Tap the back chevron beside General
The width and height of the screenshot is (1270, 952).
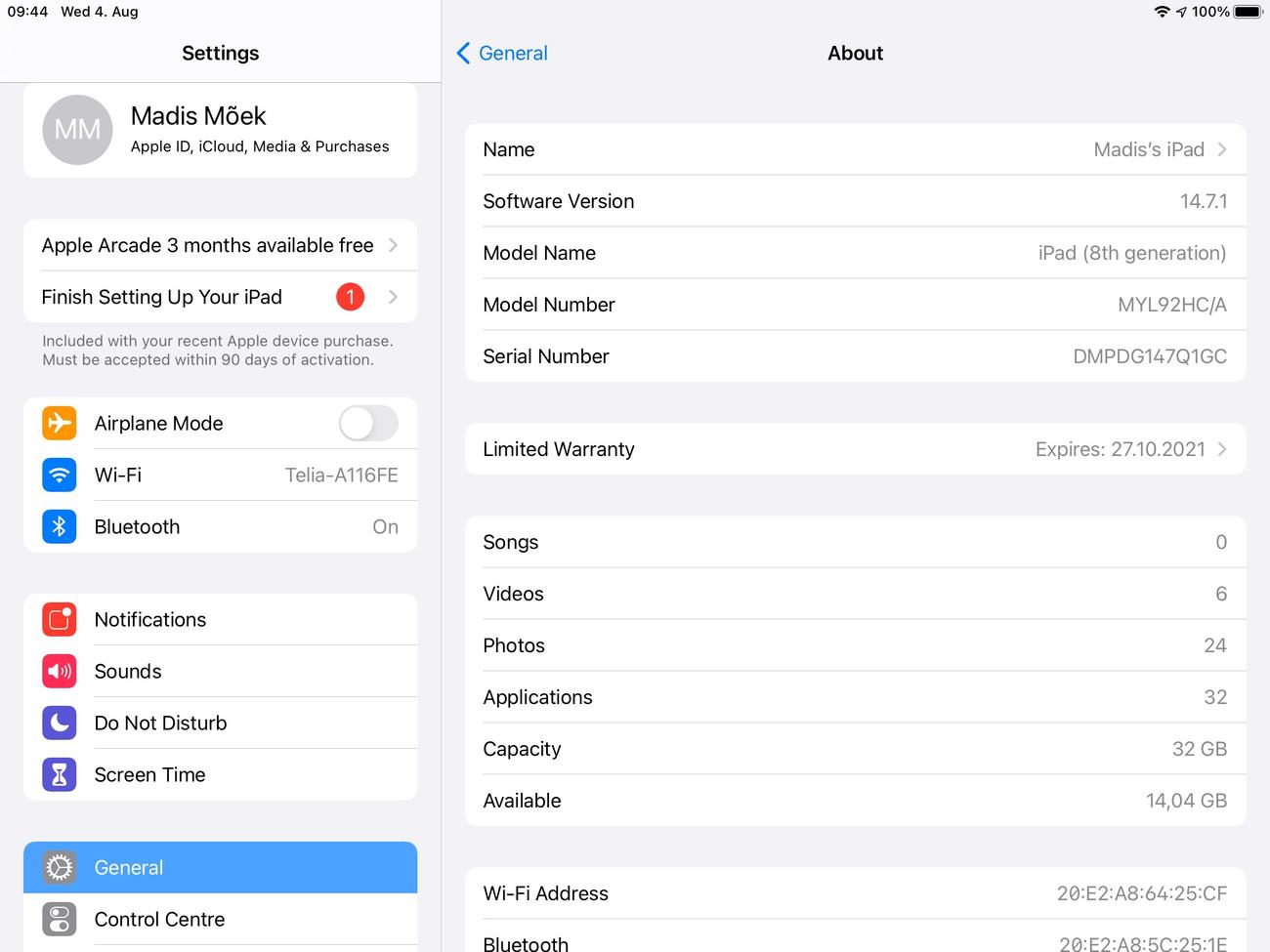[463, 53]
